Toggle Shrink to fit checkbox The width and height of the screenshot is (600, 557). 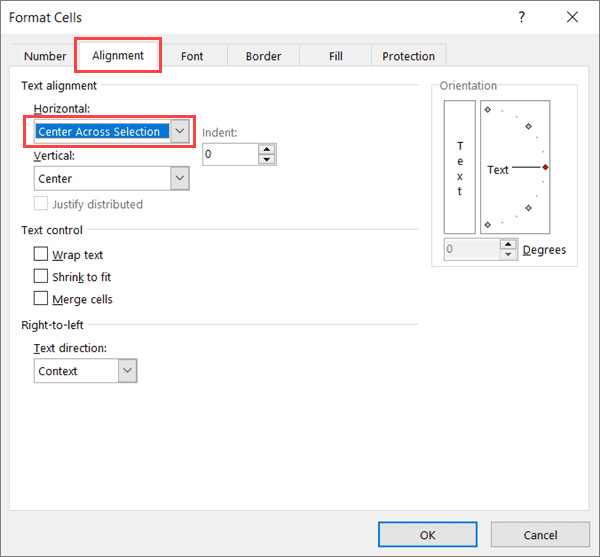(x=41, y=277)
